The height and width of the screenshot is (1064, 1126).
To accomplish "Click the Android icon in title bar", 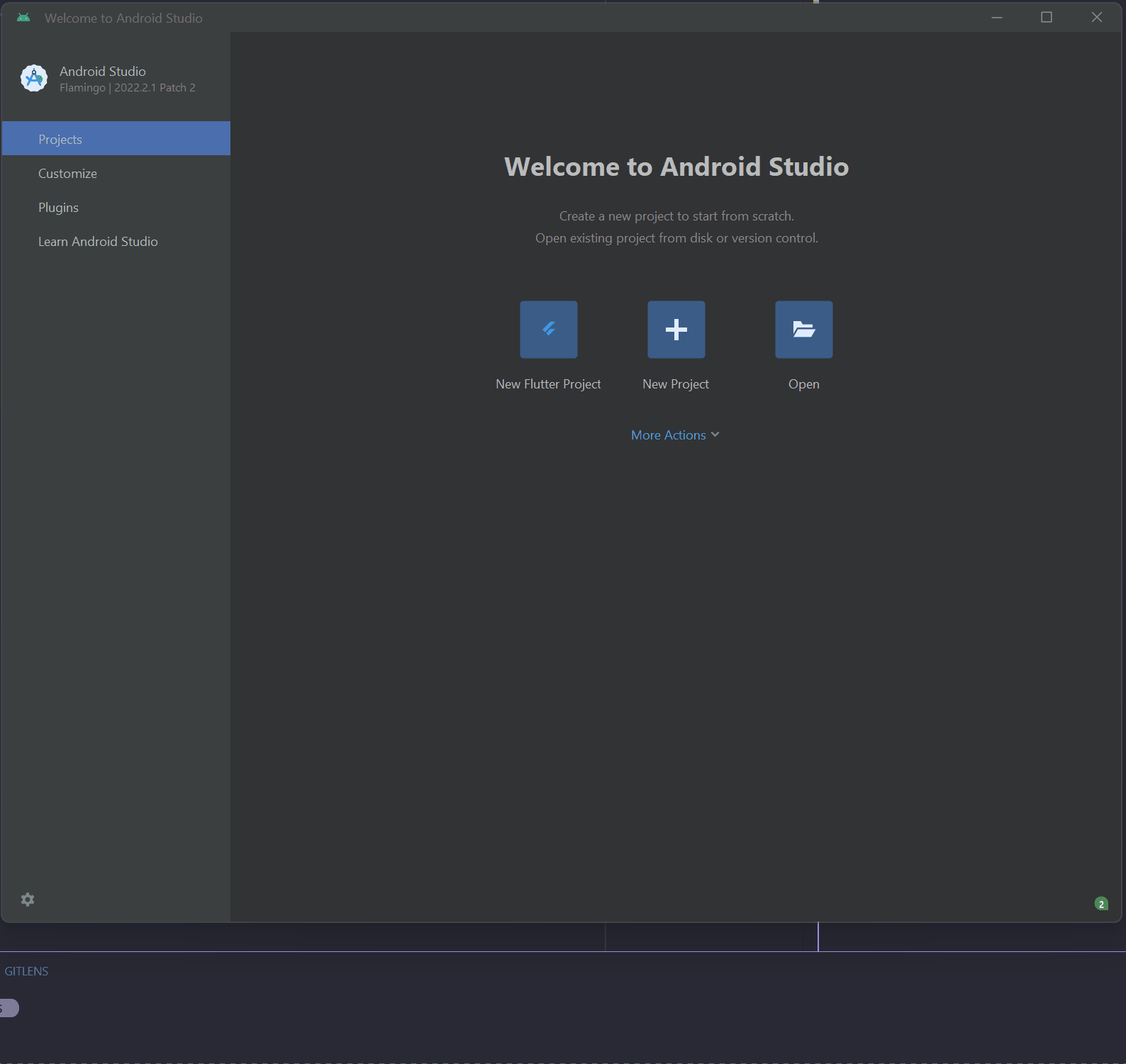I will [23, 18].
